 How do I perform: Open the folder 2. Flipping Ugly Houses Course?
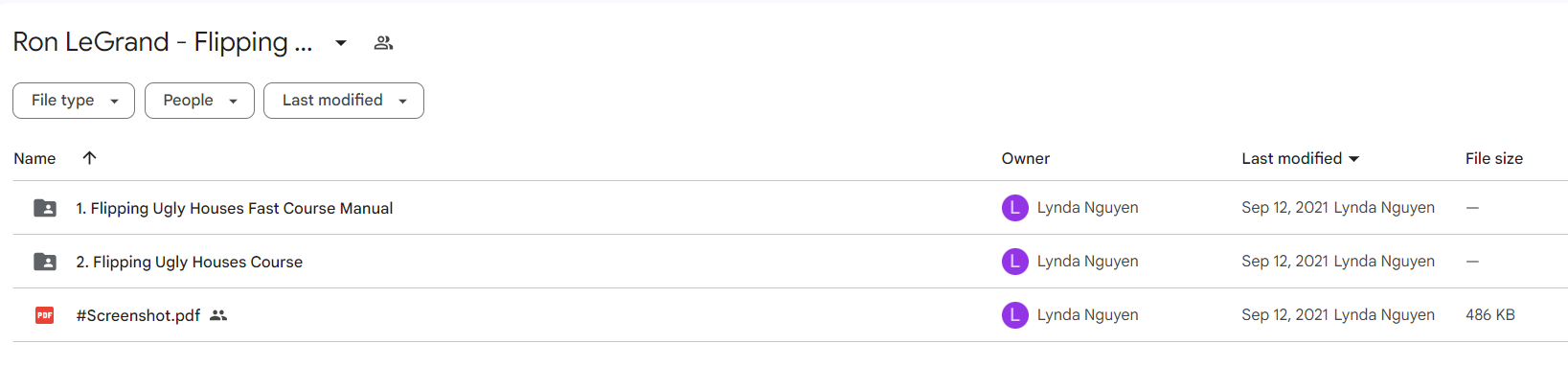(x=190, y=262)
